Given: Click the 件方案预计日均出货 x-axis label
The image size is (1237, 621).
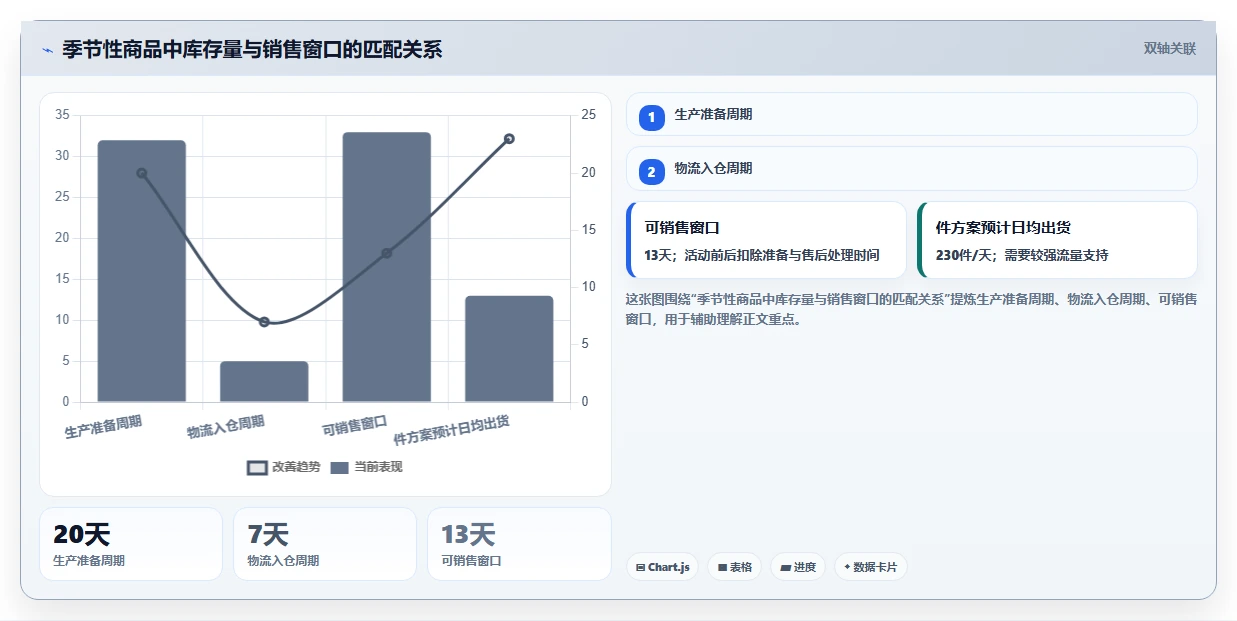Looking at the screenshot, I should coord(452,430).
